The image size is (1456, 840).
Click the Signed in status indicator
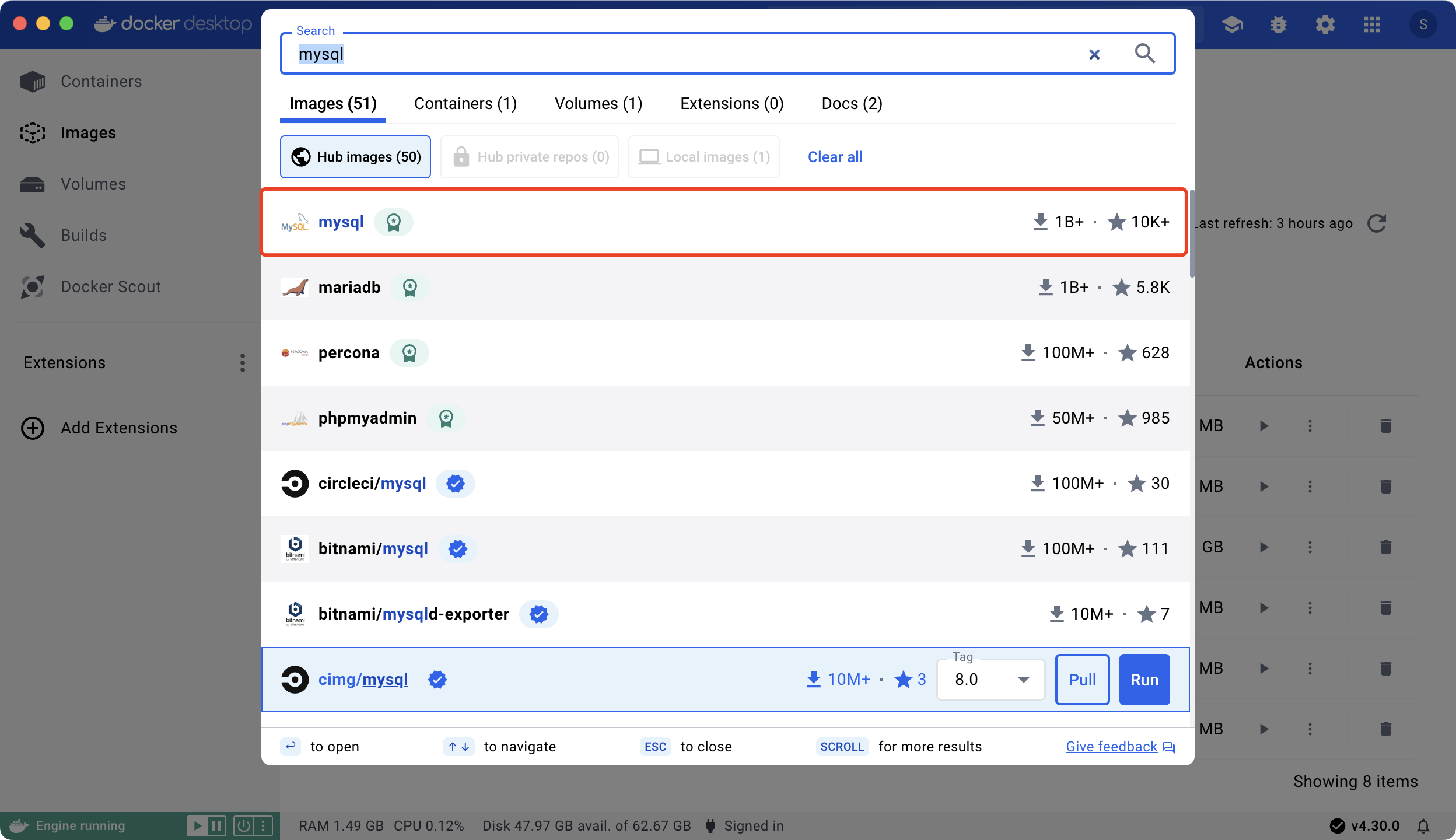coord(744,826)
